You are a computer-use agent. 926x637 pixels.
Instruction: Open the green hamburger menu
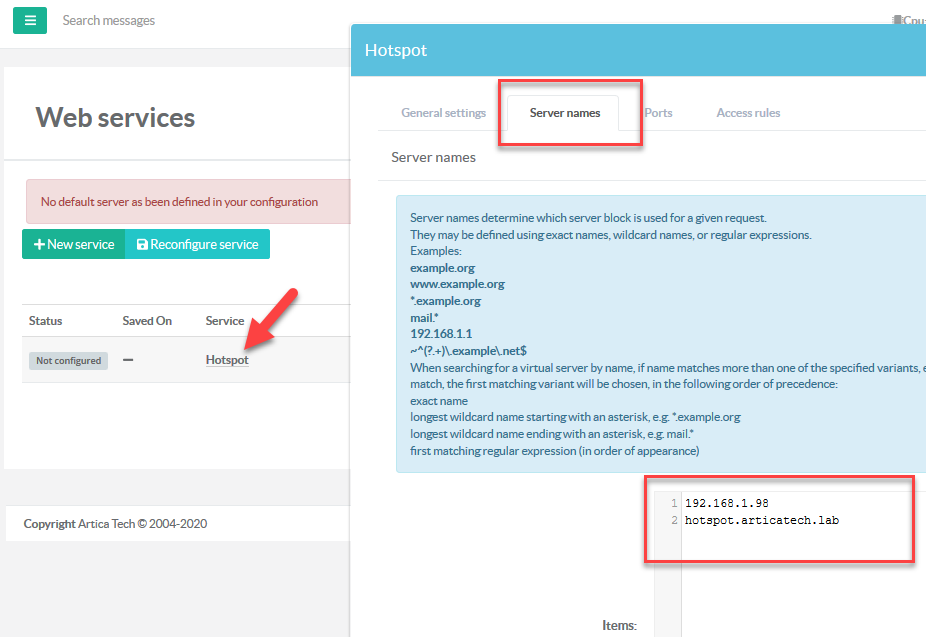[x=30, y=20]
